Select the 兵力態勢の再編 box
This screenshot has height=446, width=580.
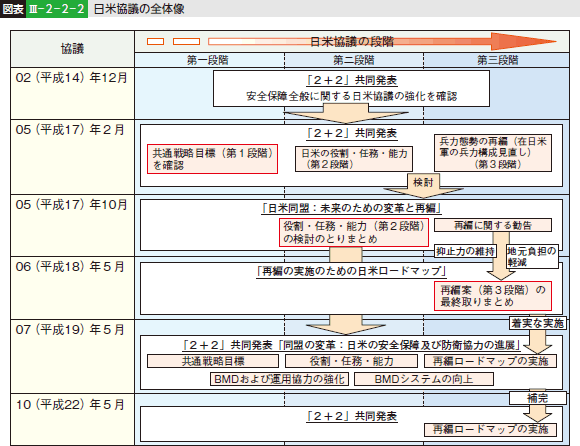coord(493,153)
